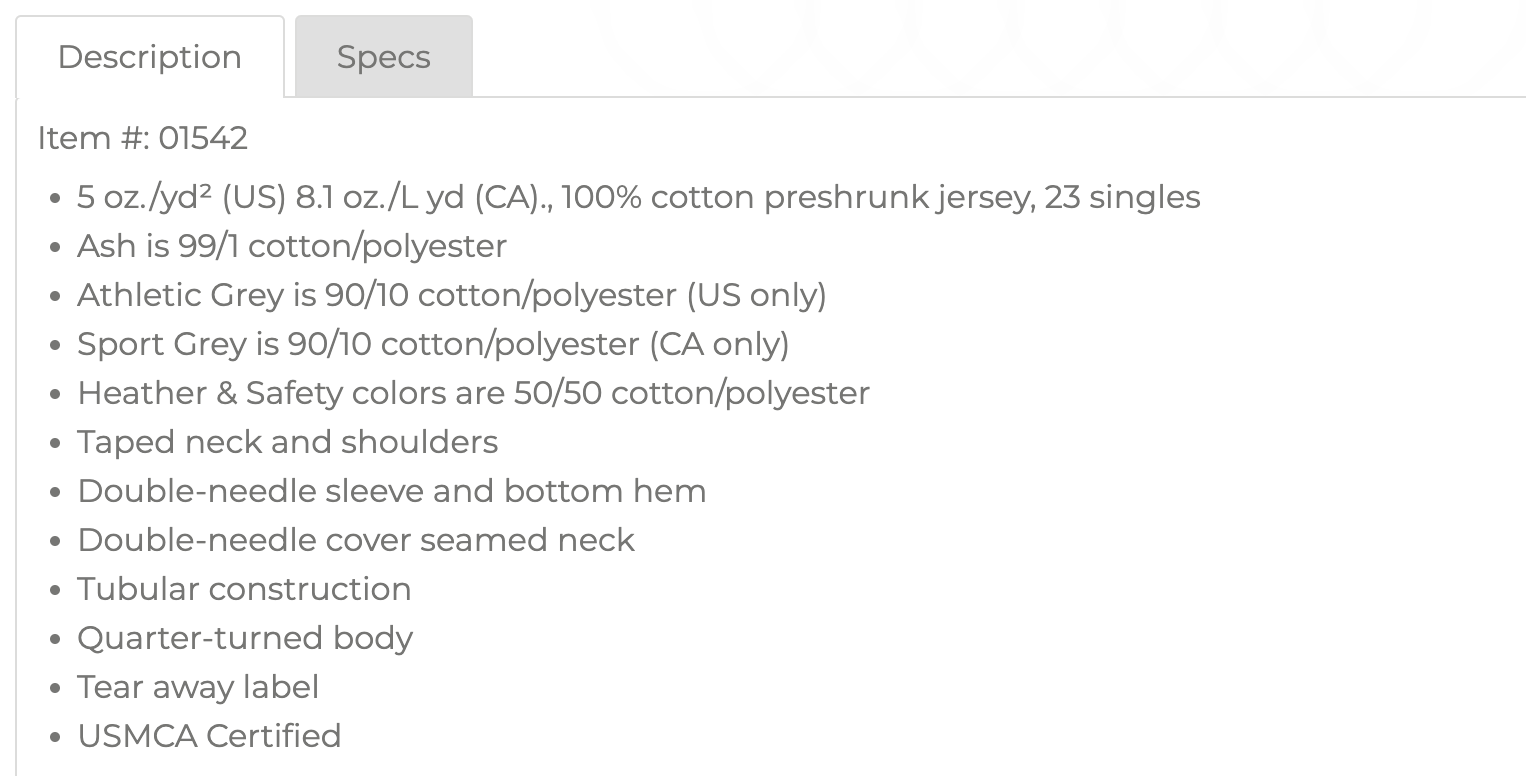
Task: Click the Heather & Safety colors line
Action: [473, 393]
